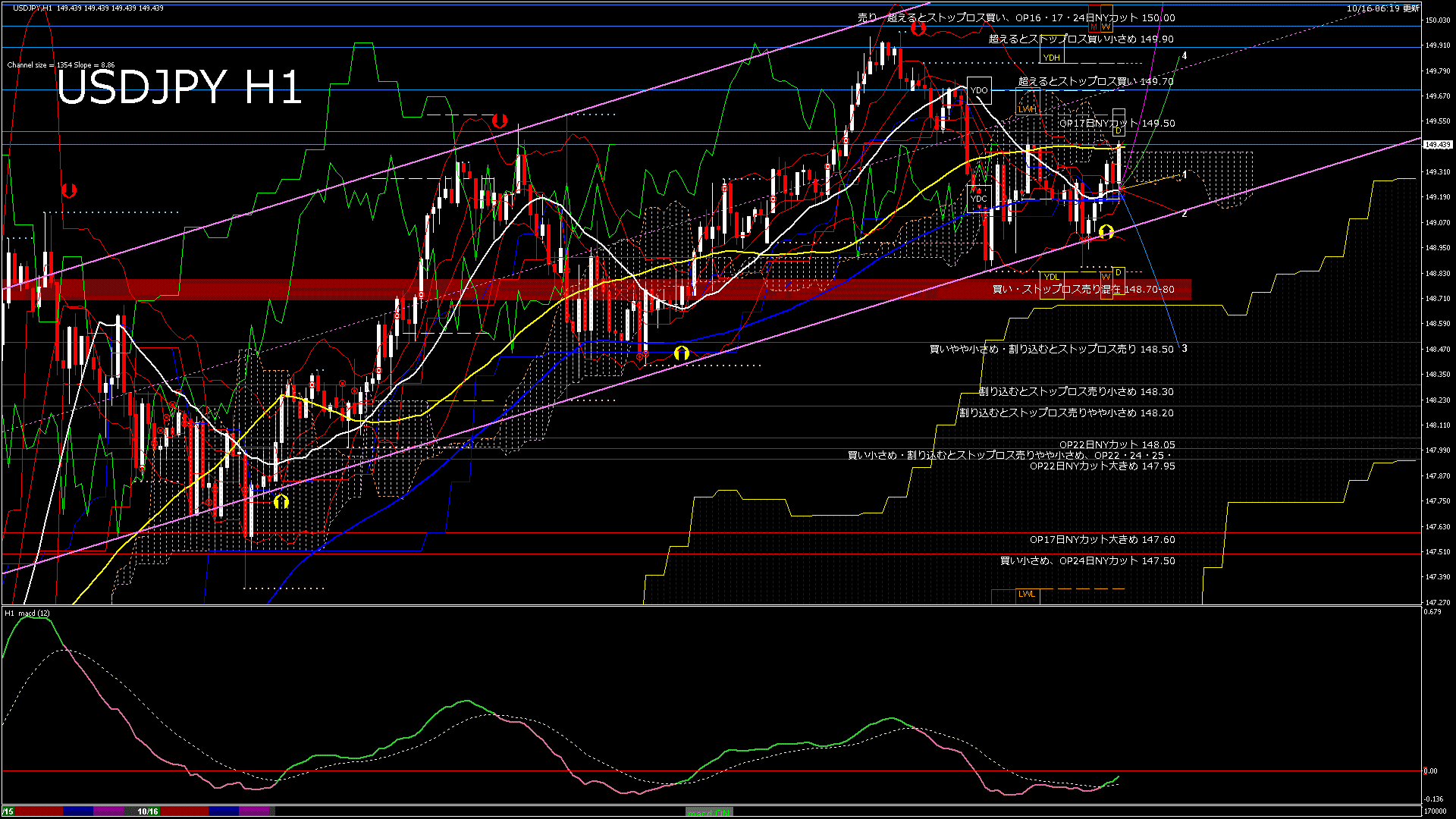This screenshot has height=819, width=1456.
Task: Toggle the macd ON button
Action: 709,812
